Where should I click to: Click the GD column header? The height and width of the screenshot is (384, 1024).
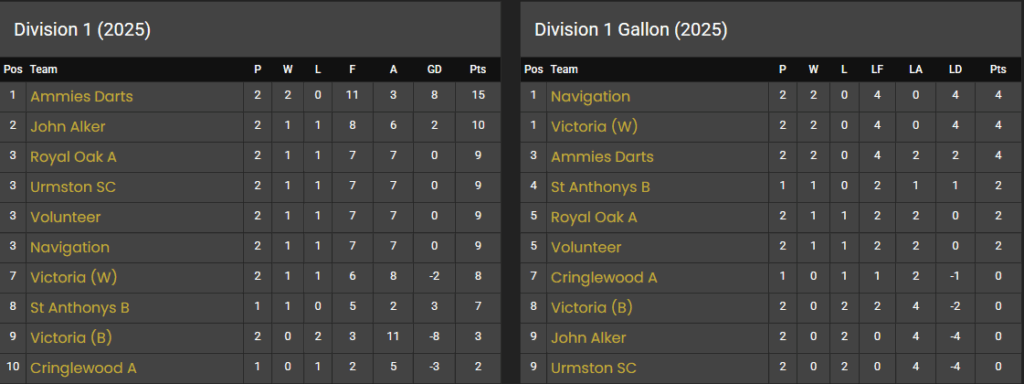(x=434, y=69)
